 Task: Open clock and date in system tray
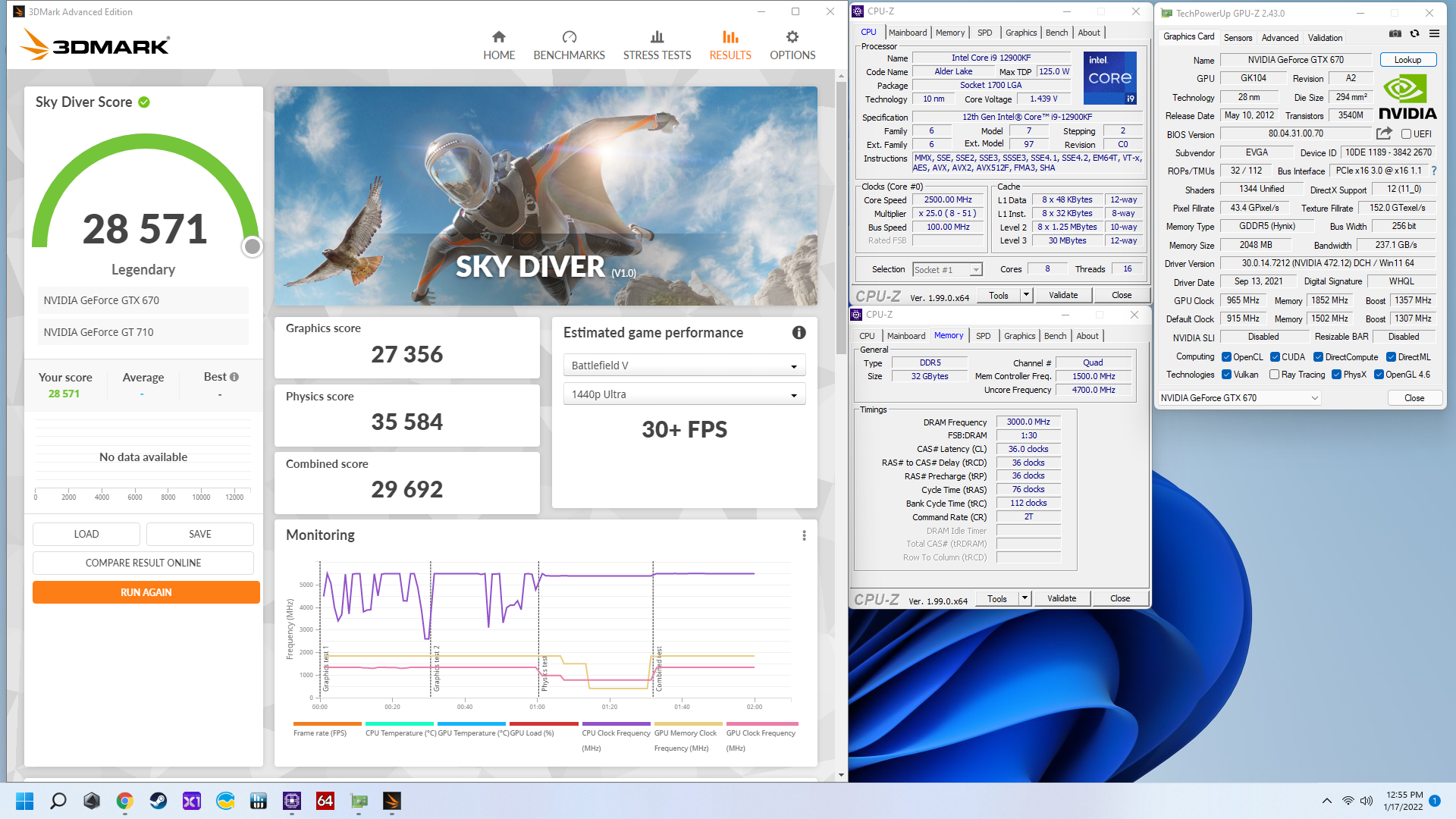(x=1404, y=801)
